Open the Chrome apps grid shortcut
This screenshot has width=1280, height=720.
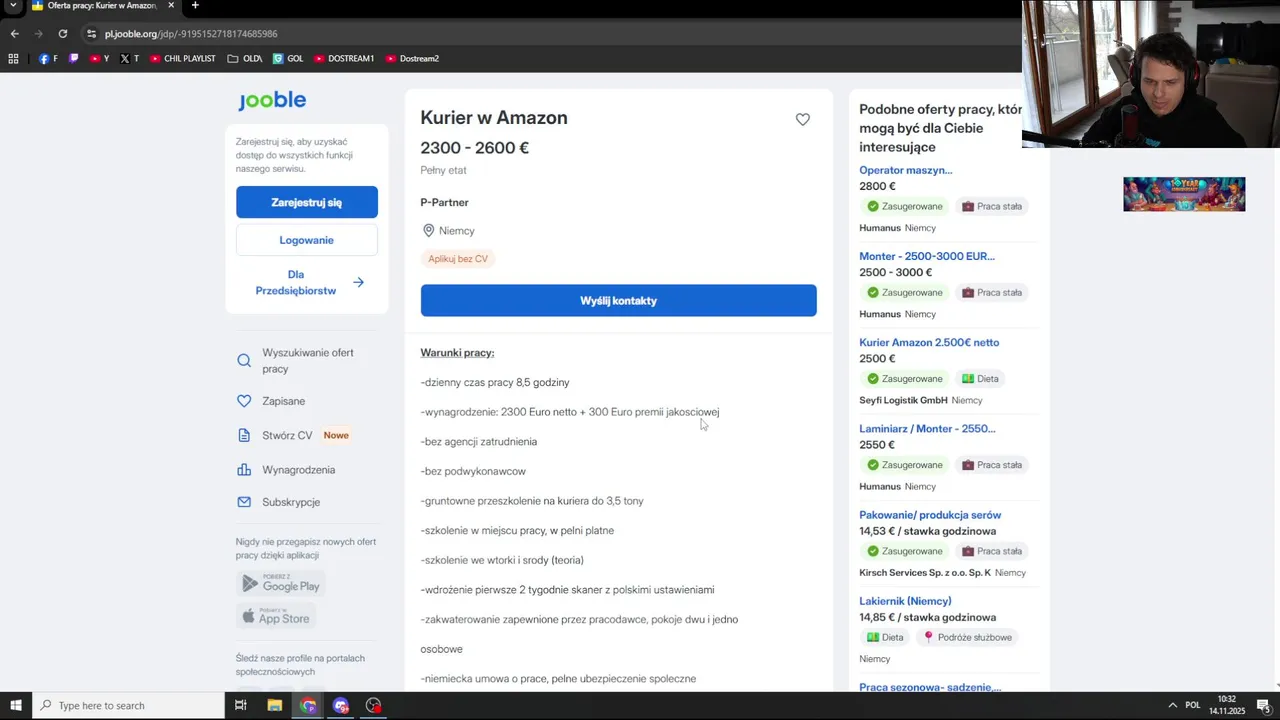pos(13,59)
